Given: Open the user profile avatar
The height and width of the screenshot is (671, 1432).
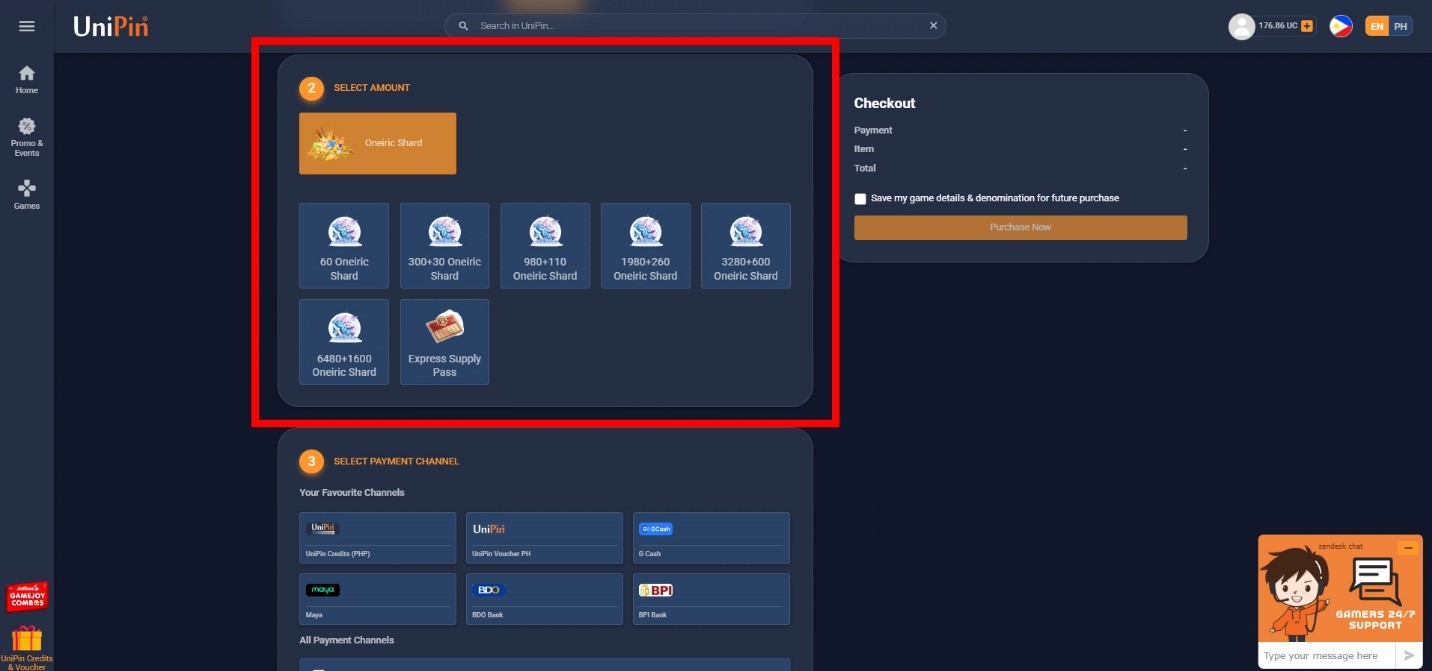Looking at the screenshot, I should pyautogui.click(x=1241, y=26).
